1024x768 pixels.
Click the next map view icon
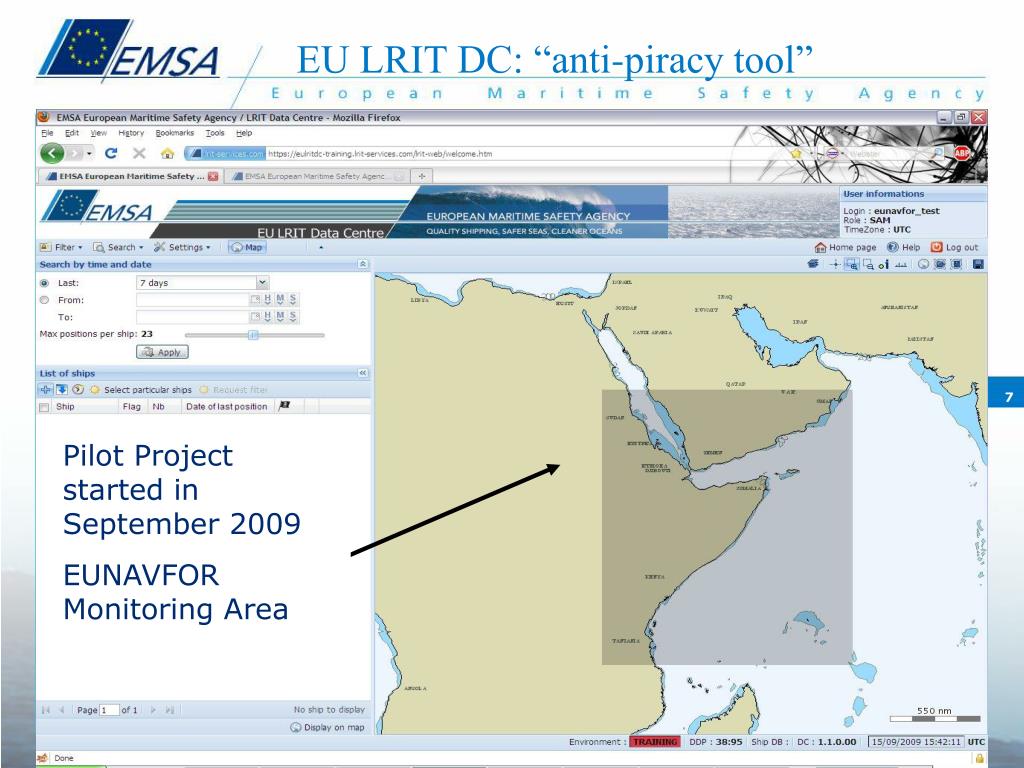pyautogui.click(x=956, y=264)
